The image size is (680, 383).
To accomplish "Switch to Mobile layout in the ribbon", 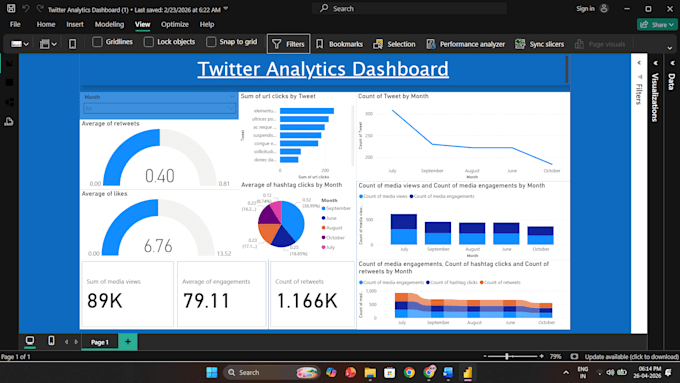I will (x=72, y=44).
